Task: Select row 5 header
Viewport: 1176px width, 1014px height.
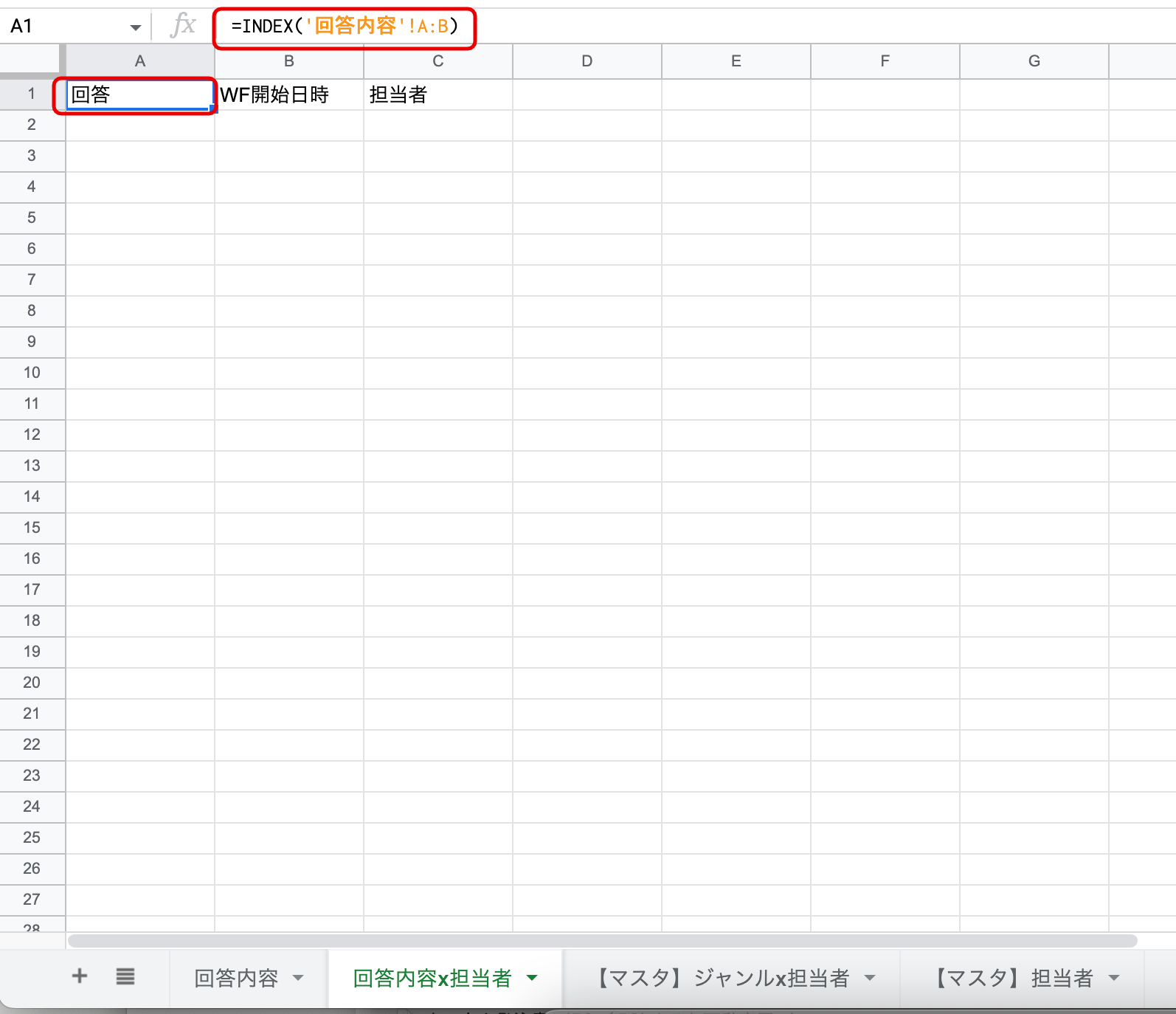Action: [x=32, y=218]
